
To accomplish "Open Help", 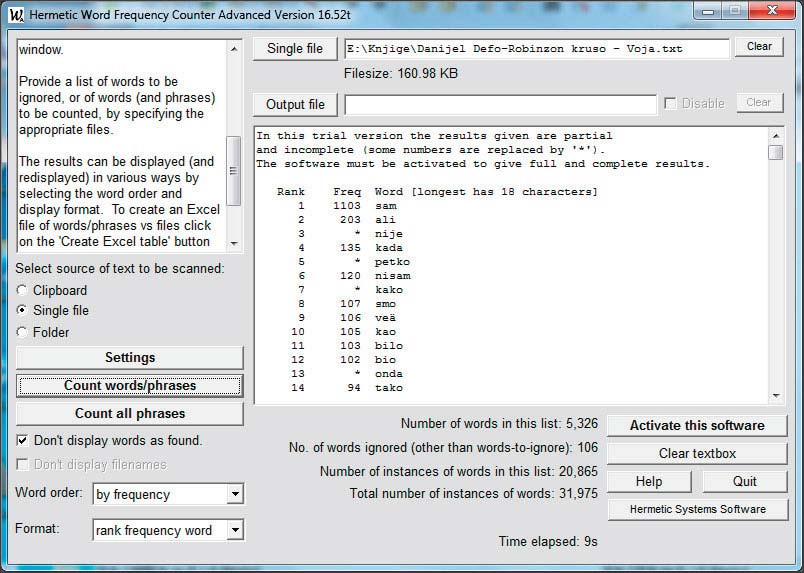I will pos(649,481).
